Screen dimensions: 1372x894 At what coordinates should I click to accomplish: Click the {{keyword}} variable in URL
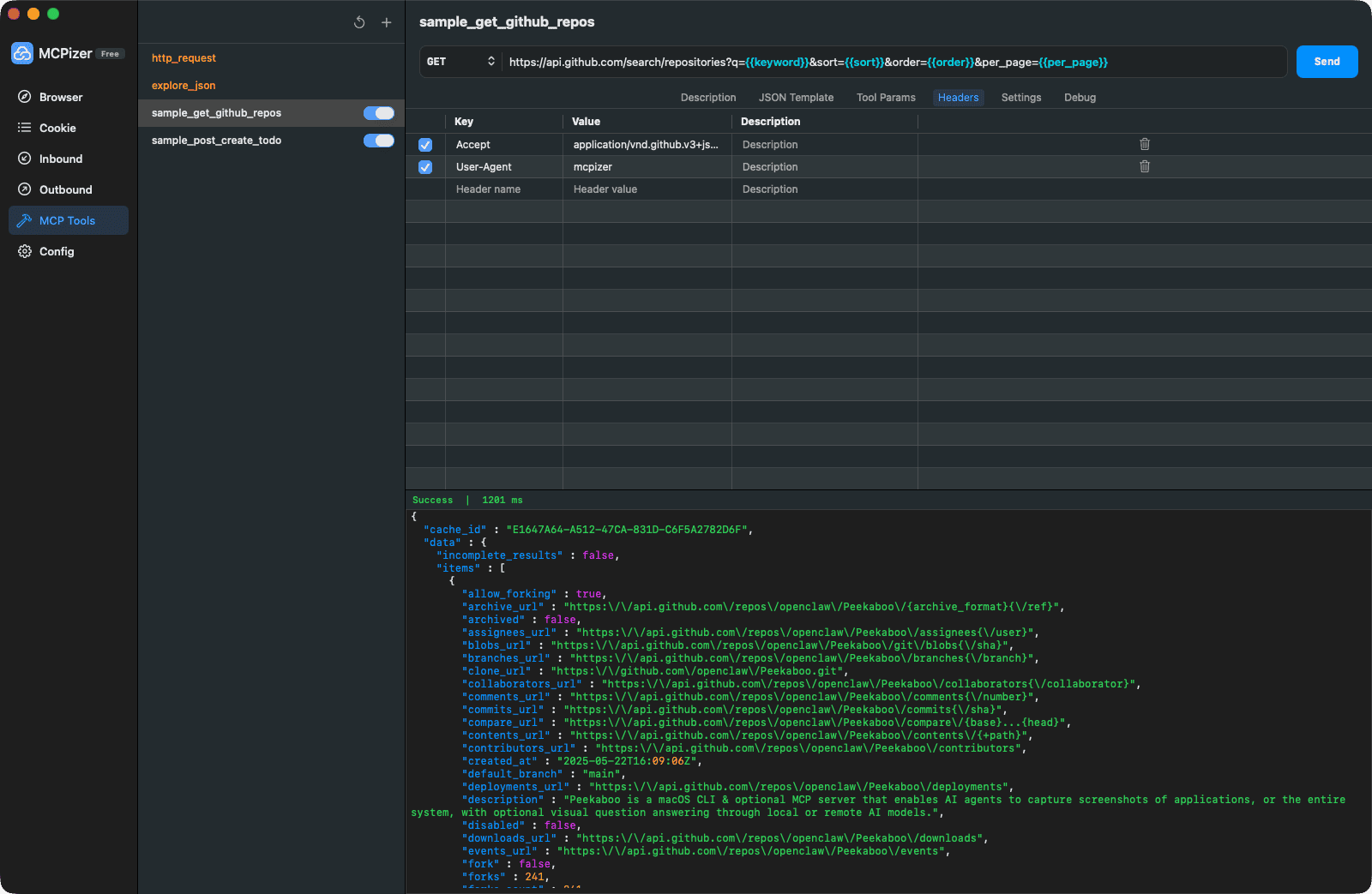coord(777,62)
